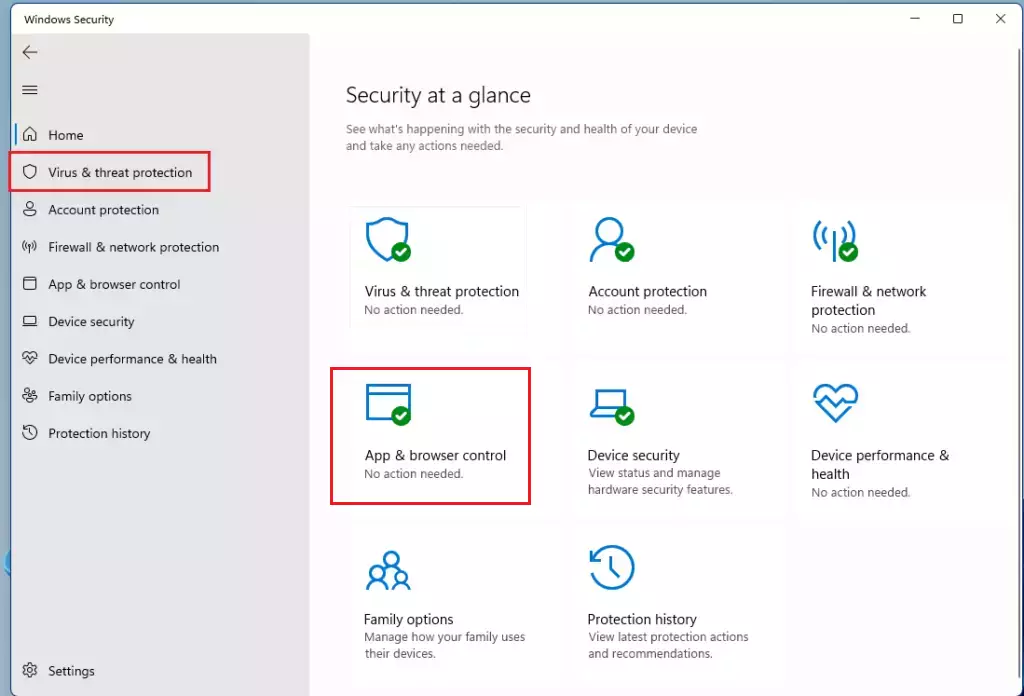This screenshot has height=696, width=1024.
Task: Open Settings at bottom of sidebar
Action: click(x=71, y=671)
